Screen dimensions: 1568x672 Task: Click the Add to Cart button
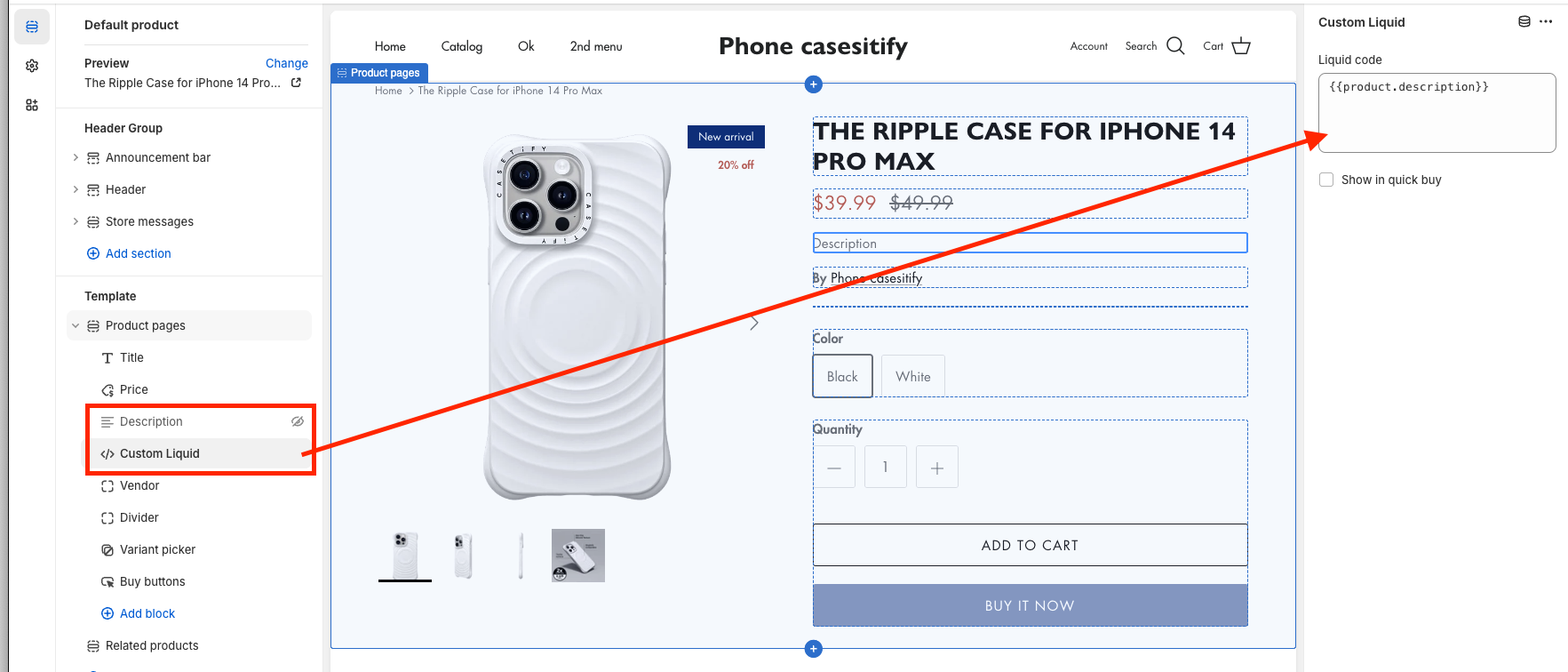tap(1030, 545)
